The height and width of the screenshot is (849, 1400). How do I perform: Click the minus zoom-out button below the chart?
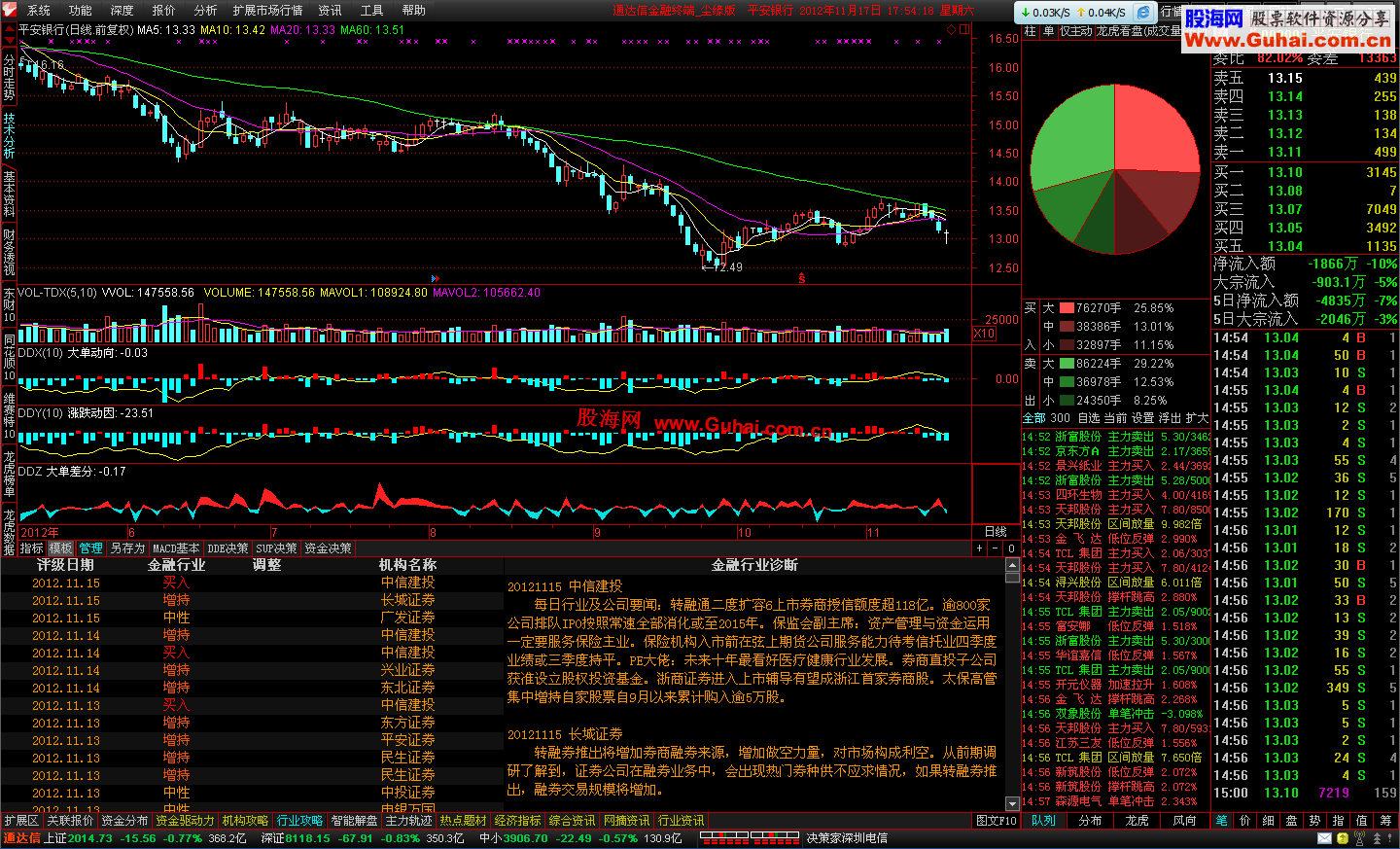pos(996,548)
